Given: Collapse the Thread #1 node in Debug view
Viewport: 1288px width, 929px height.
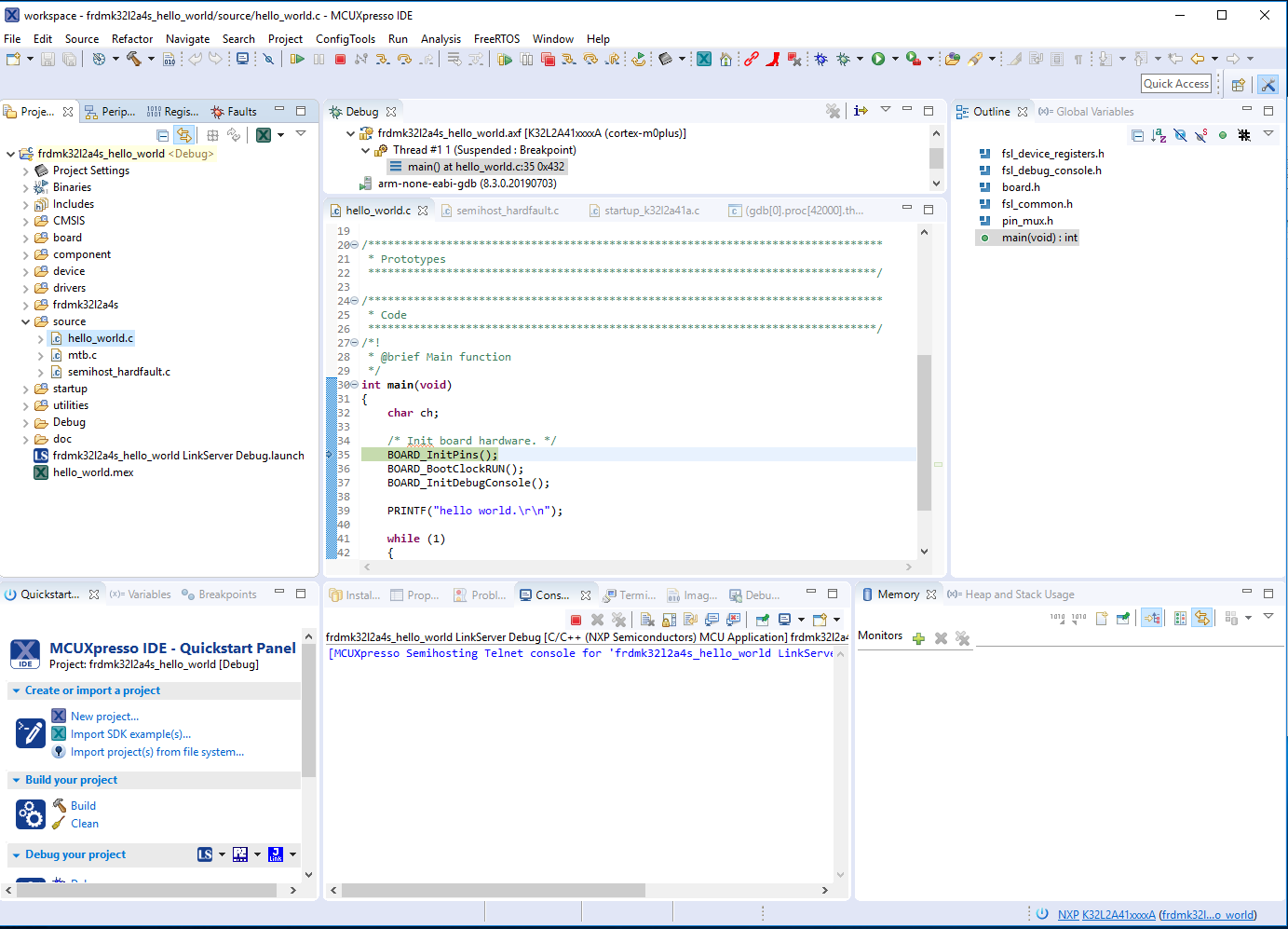Looking at the screenshot, I should point(365,150).
